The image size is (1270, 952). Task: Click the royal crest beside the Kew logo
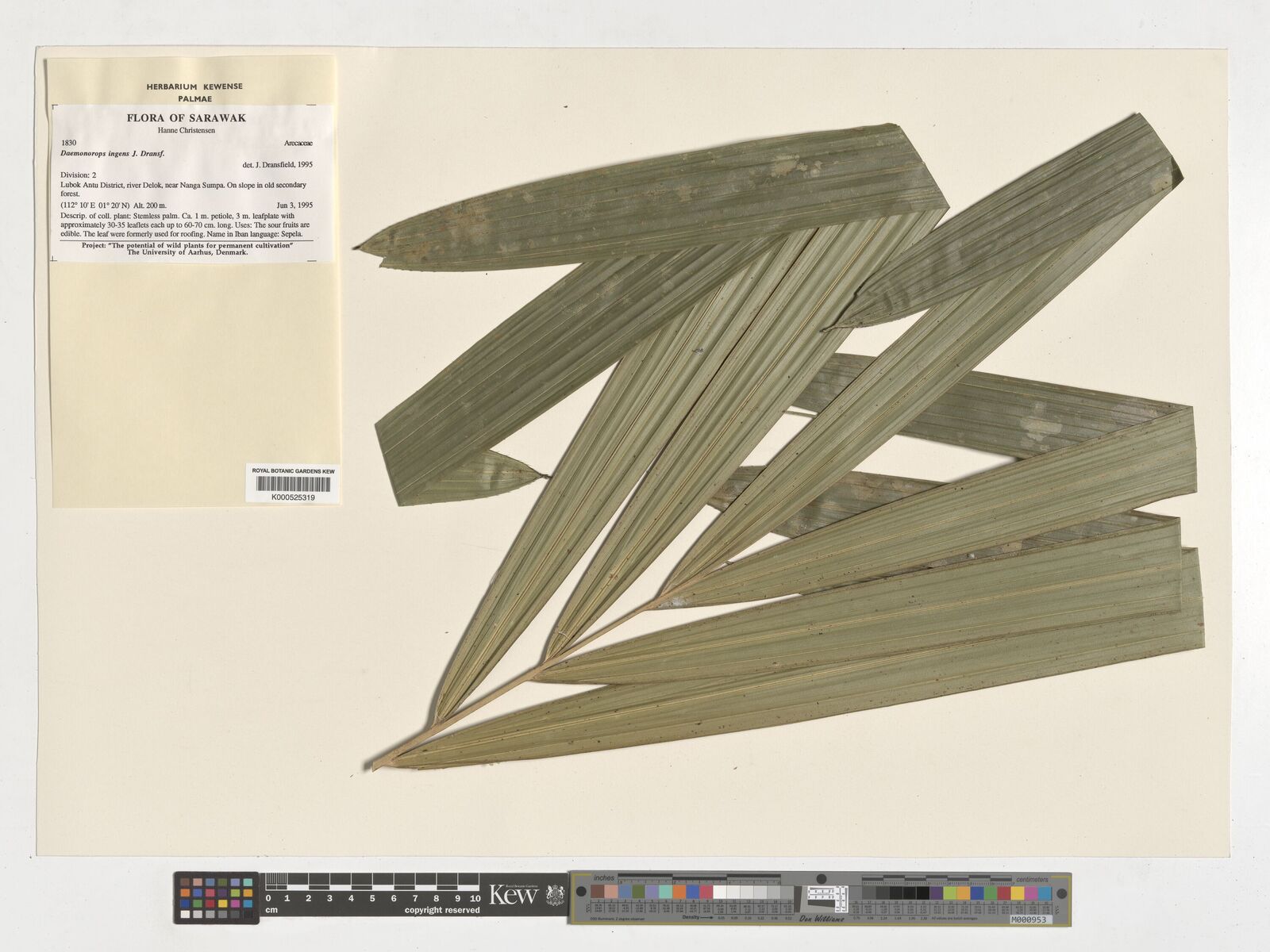(553, 896)
